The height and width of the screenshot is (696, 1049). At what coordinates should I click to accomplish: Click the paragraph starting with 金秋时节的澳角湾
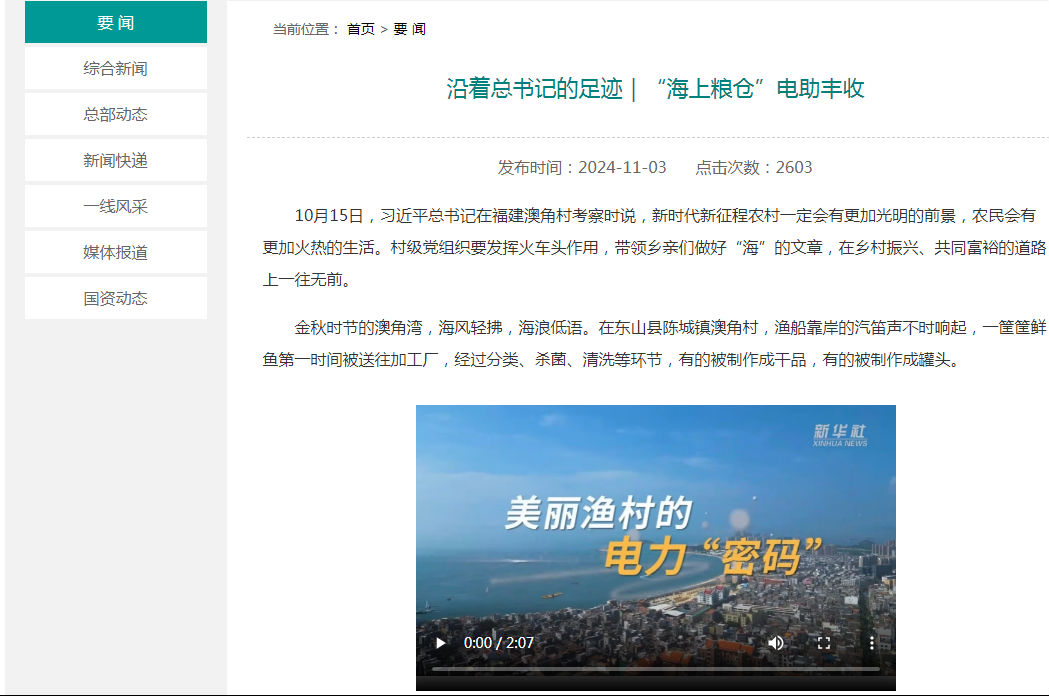[x=654, y=343]
